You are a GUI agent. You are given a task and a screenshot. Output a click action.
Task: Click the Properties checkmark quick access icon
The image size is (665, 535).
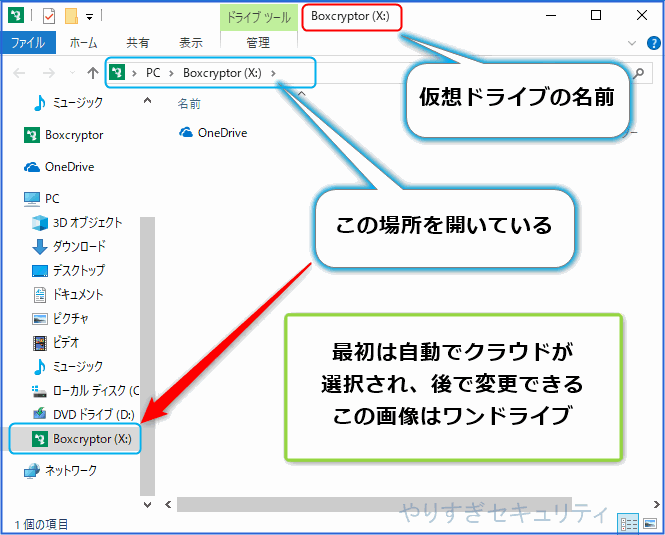tap(49, 17)
